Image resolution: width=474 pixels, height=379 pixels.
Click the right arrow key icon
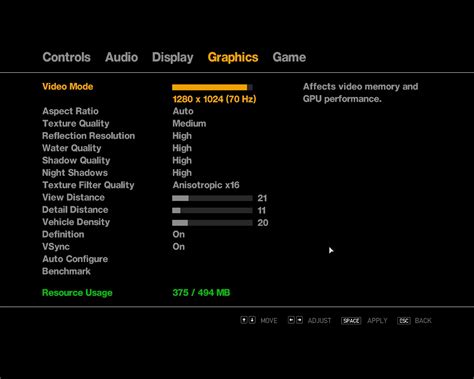pos(300,320)
